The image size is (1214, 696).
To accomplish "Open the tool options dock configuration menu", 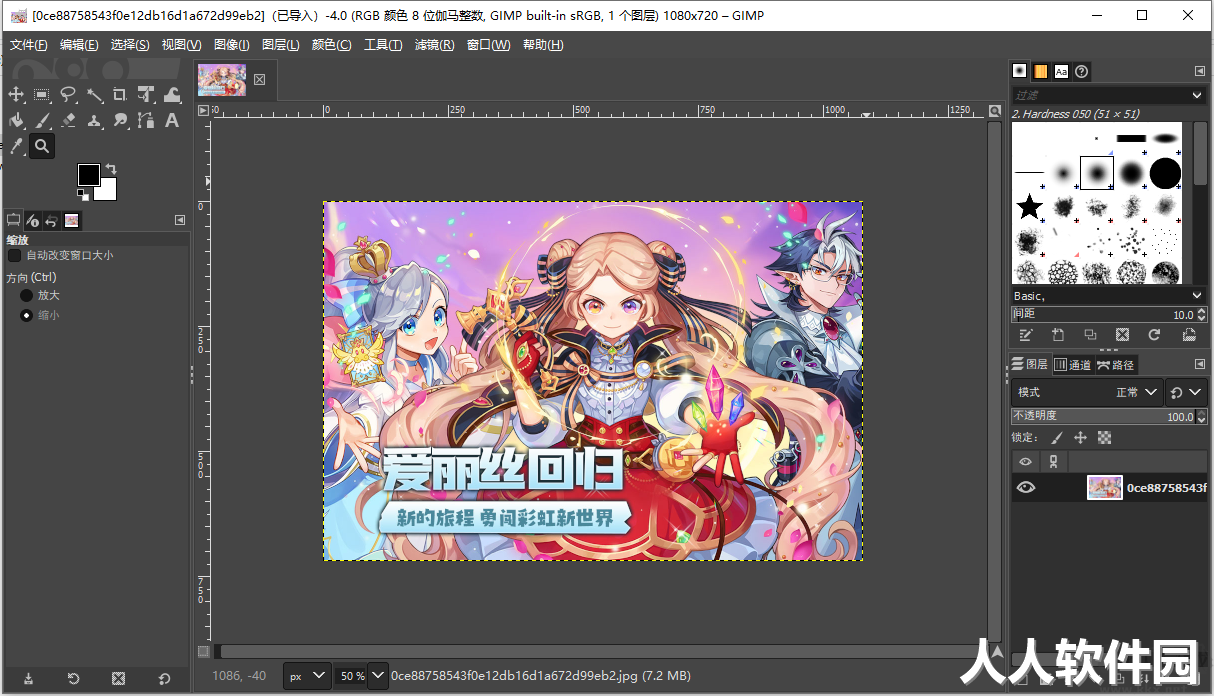I will tap(180, 220).
